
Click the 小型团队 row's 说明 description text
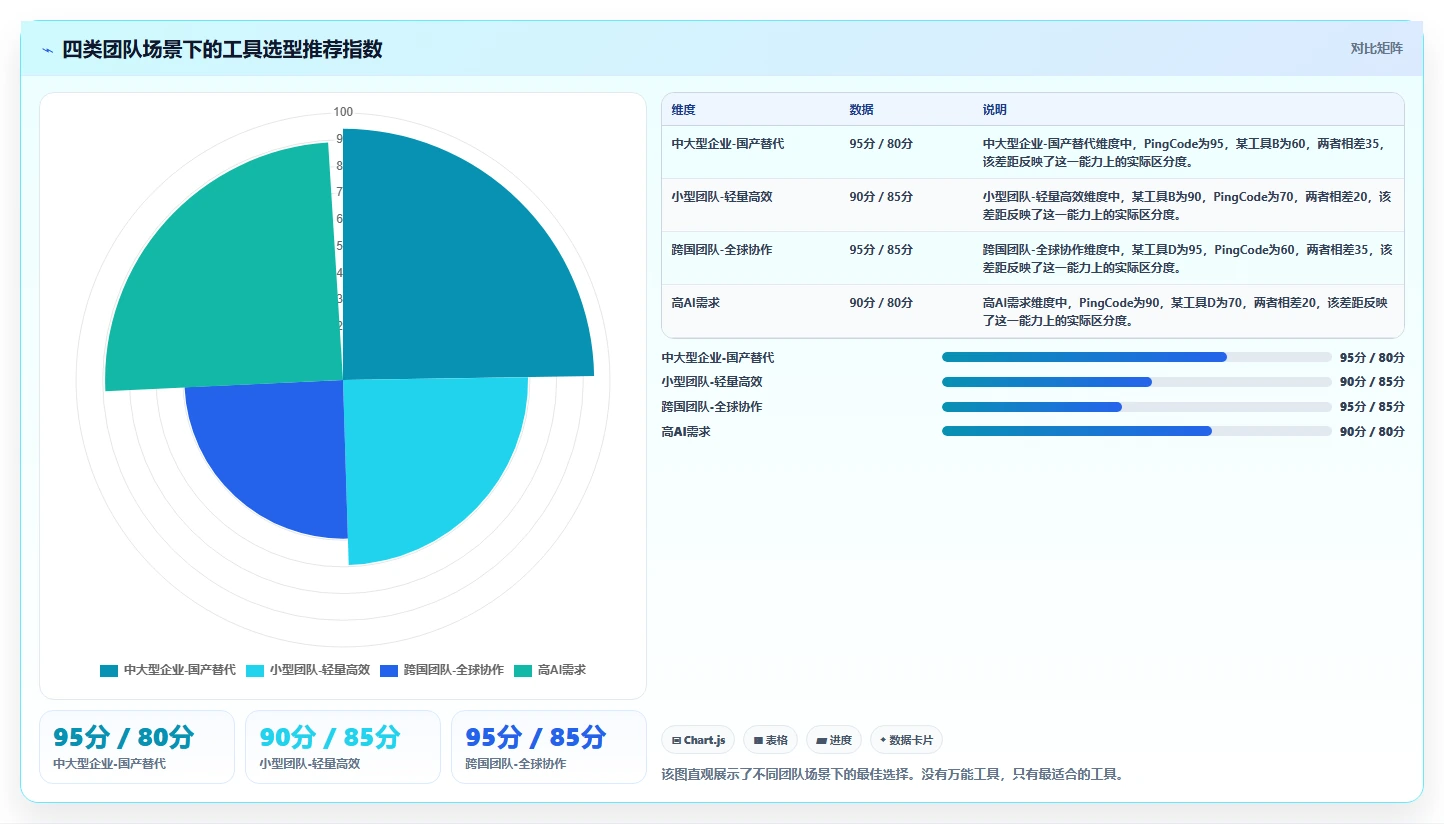(1187, 205)
